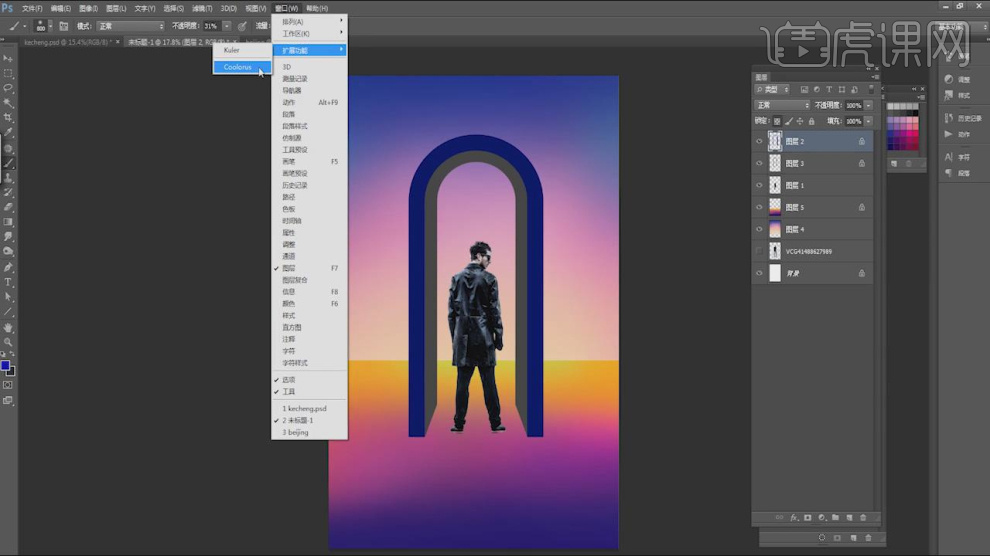Show the hidden VCG41488627989 layer
This screenshot has width=990, height=556.
[759, 251]
